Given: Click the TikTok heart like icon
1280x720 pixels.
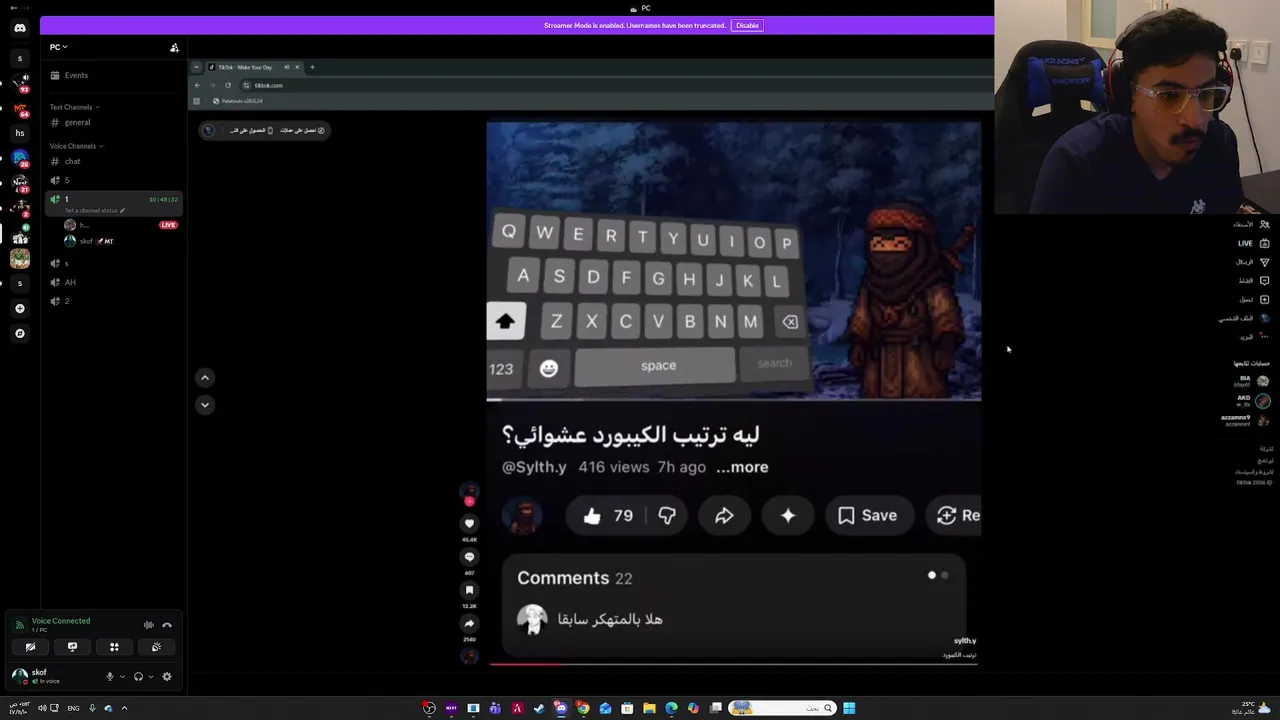Looking at the screenshot, I should click(469, 523).
